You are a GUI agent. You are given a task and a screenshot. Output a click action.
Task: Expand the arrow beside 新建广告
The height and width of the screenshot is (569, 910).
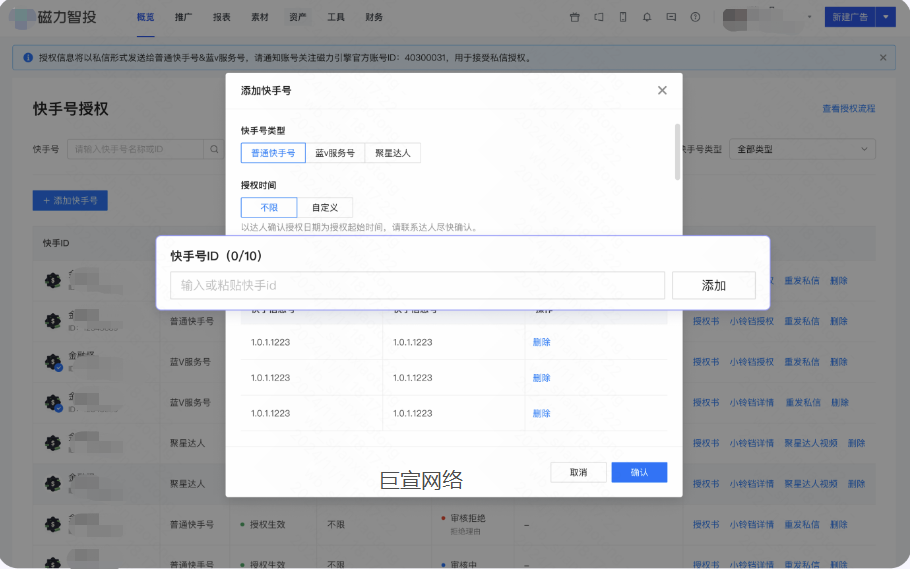[886, 17]
